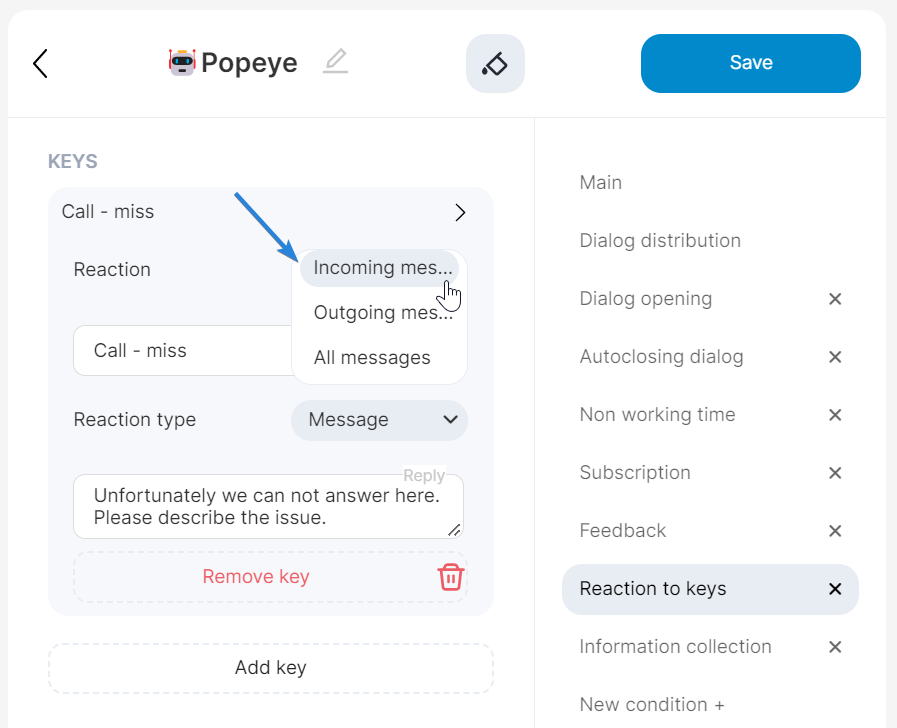
Task: Click the Popeye robot avatar
Action: point(182,62)
